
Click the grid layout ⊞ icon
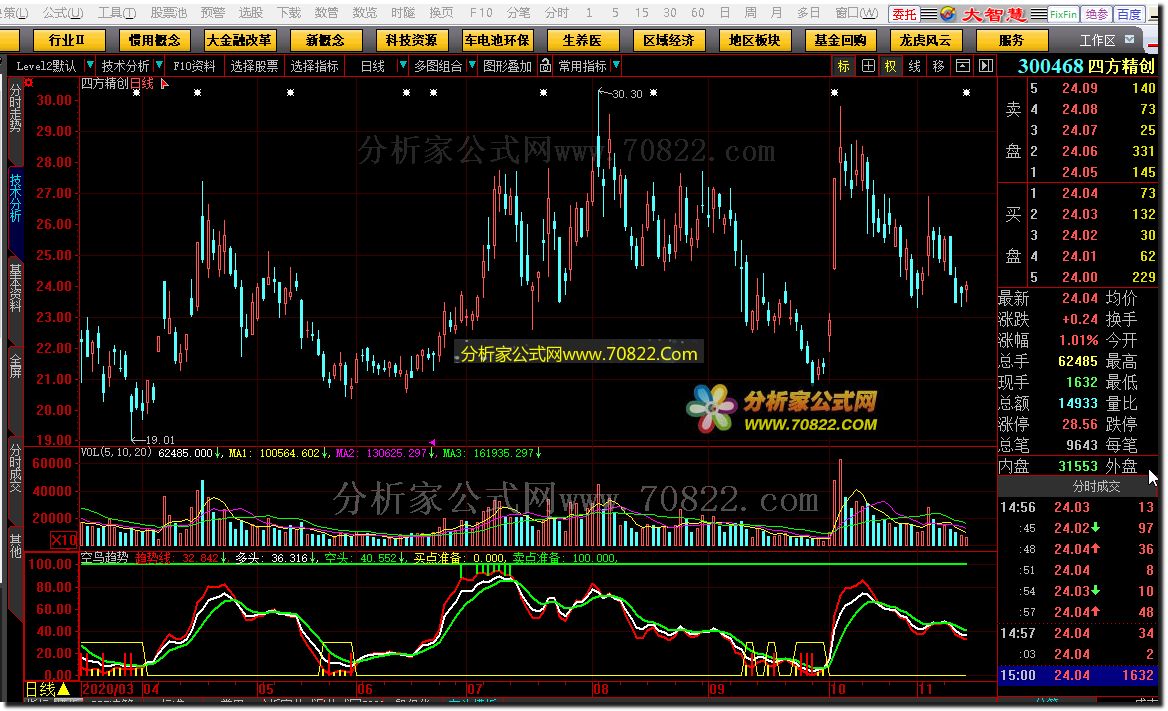click(868, 66)
